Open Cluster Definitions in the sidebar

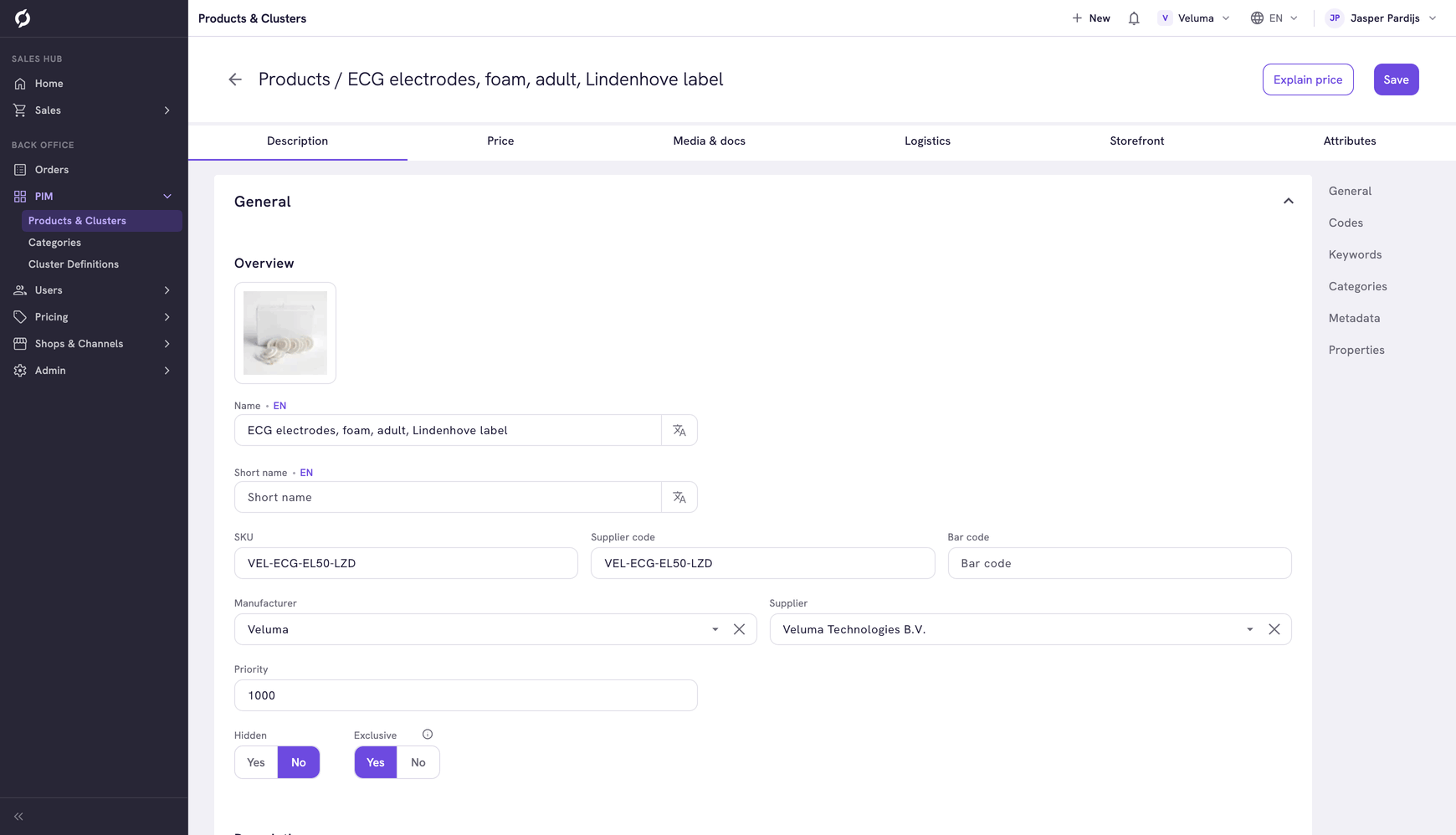(74, 264)
